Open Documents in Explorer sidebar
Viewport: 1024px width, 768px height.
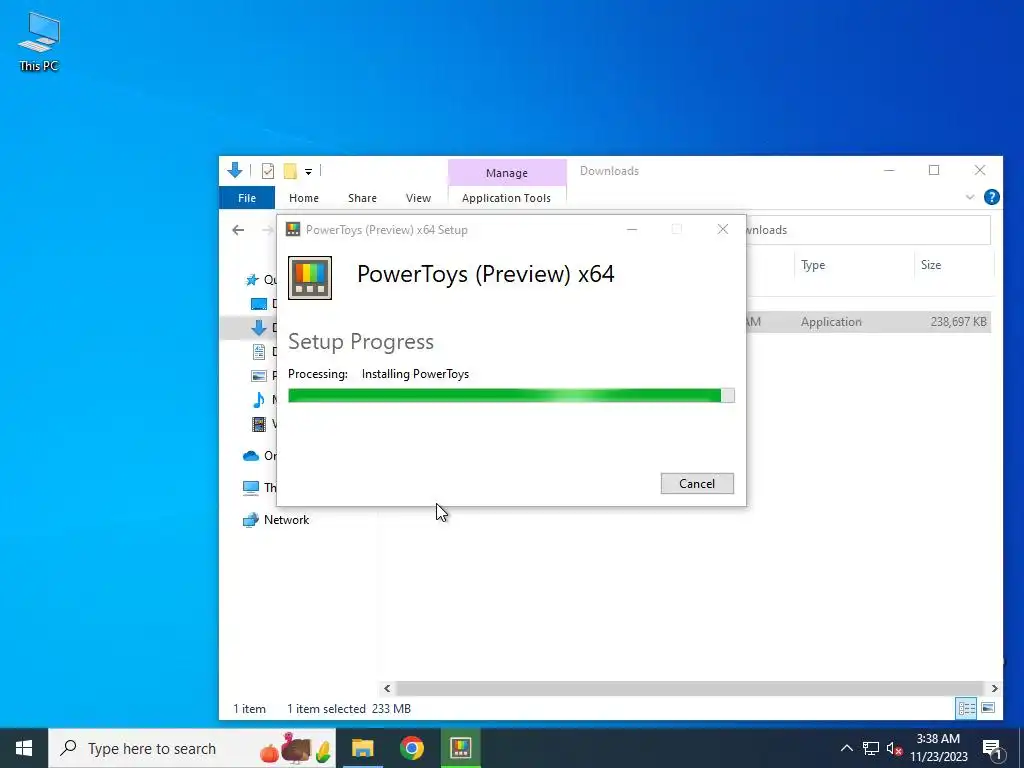[259, 352]
